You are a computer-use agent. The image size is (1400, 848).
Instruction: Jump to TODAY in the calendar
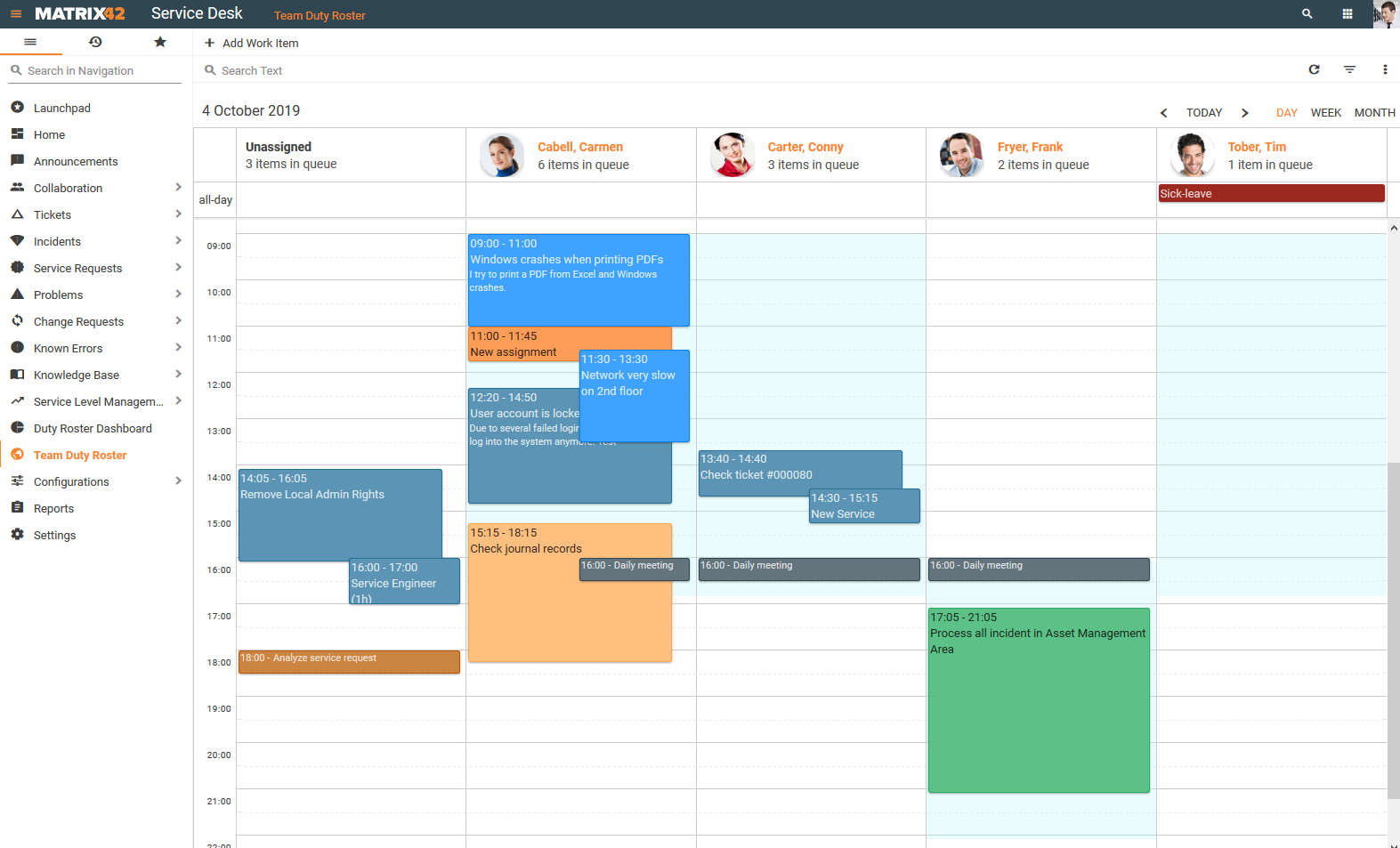coord(1203,113)
